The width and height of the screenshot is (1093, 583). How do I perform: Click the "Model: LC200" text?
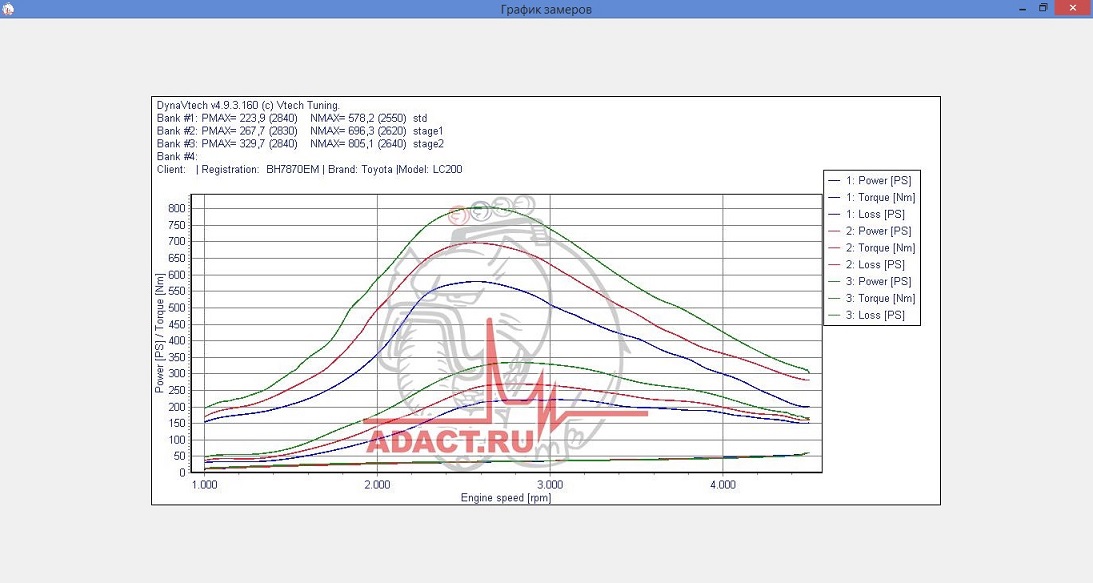click(x=431, y=169)
